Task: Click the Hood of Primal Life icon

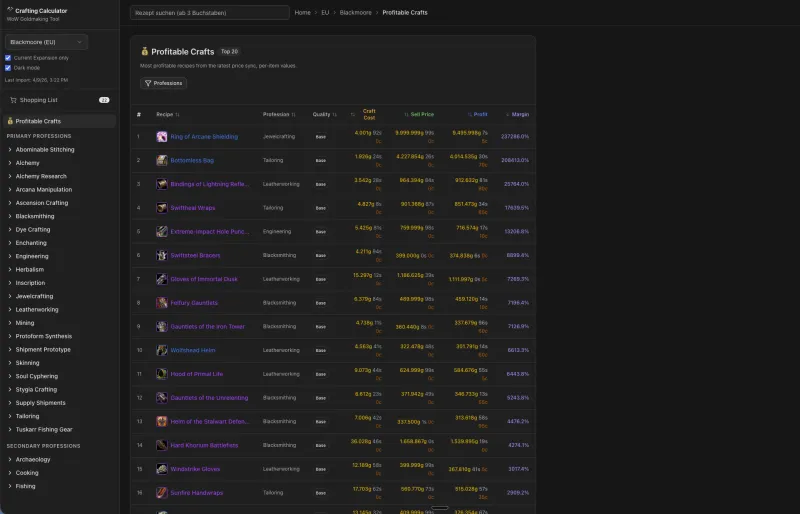Action: (x=162, y=374)
